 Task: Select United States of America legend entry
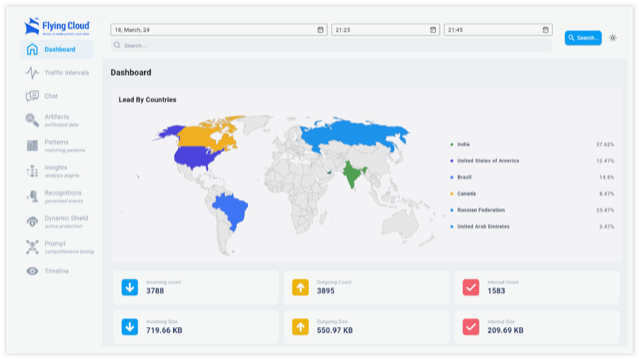pyautogui.click(x=488, y=161)
